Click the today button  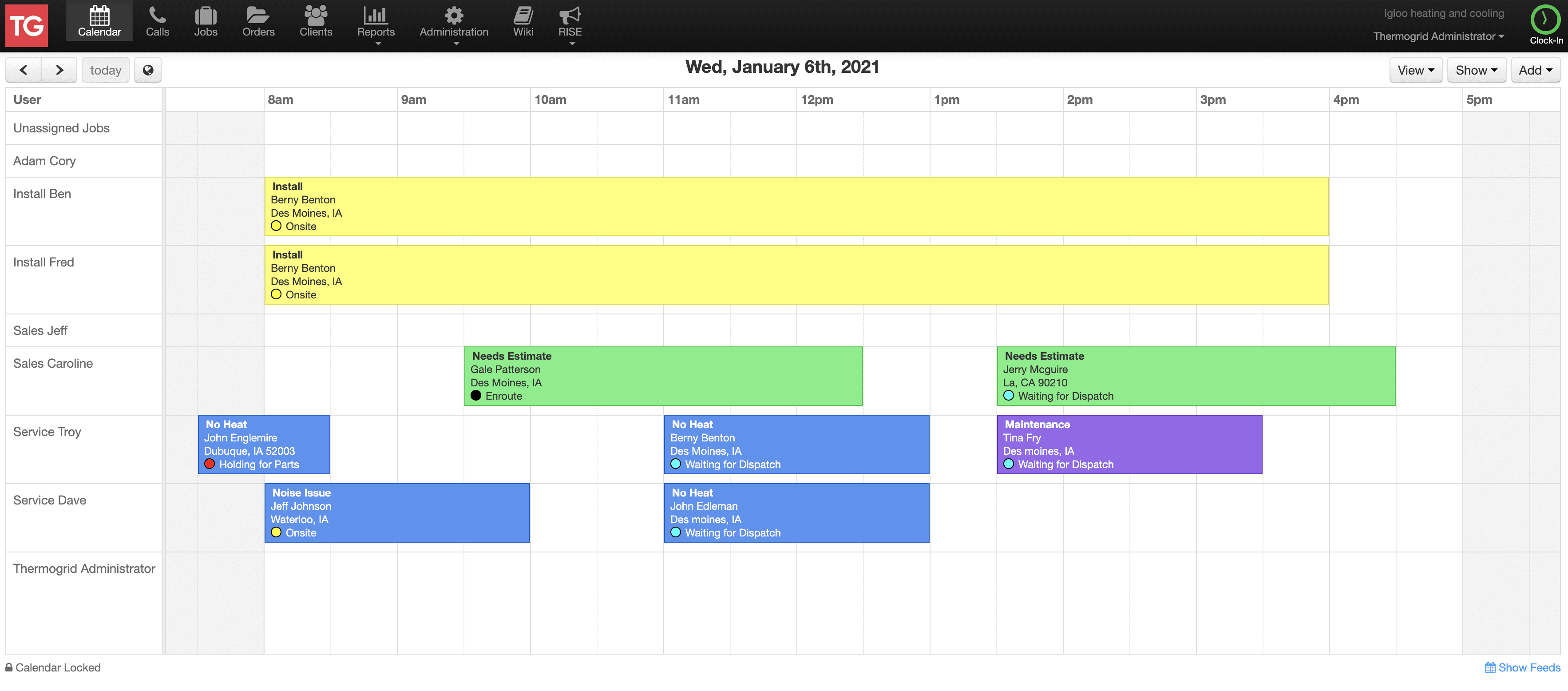coord(105,70)
